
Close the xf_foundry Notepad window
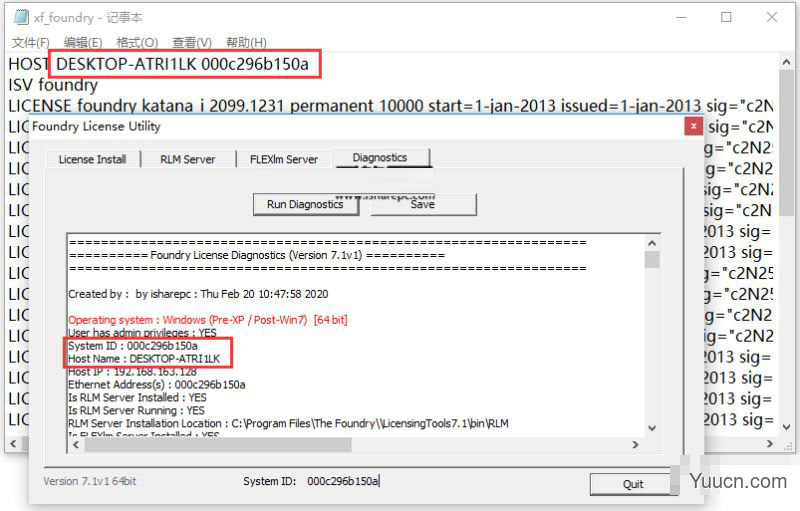point(772,17)
